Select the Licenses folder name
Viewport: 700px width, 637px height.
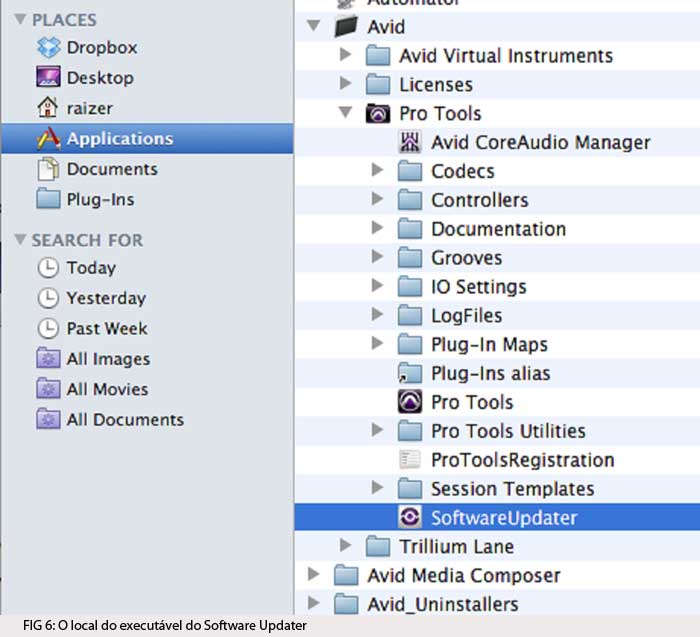[x=436, y=85]
